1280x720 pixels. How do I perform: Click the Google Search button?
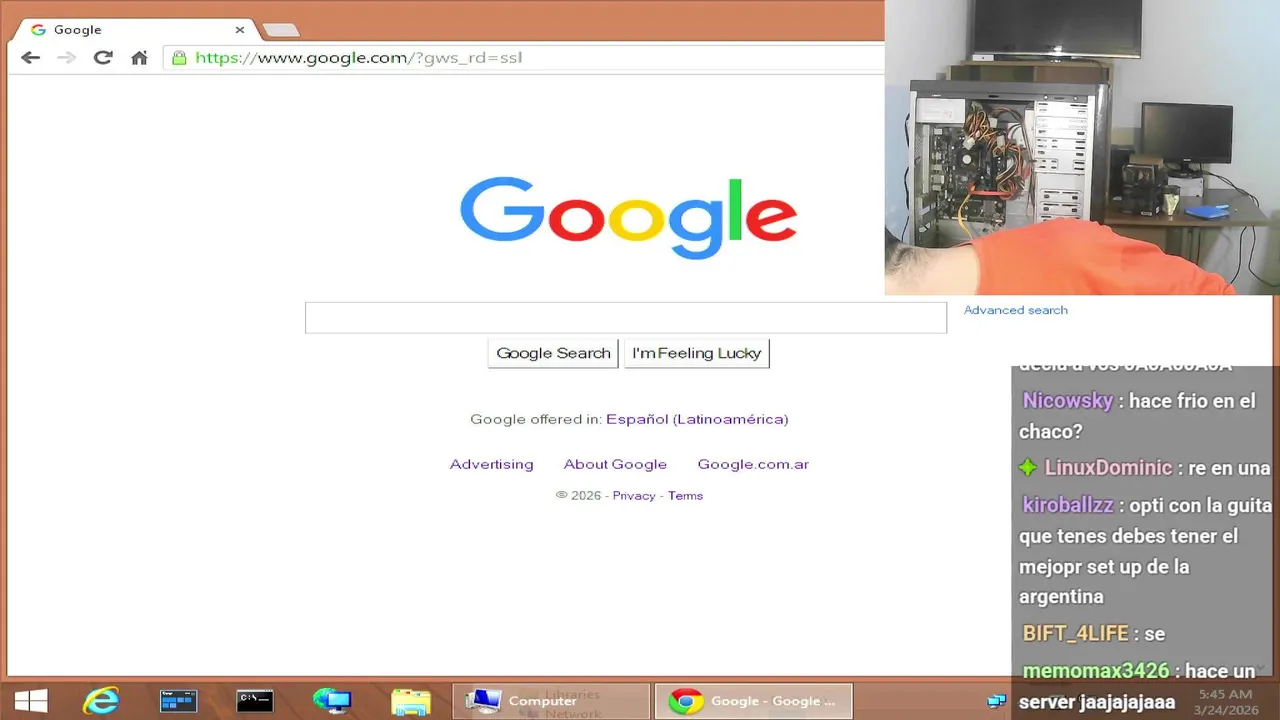click(553, 353)
